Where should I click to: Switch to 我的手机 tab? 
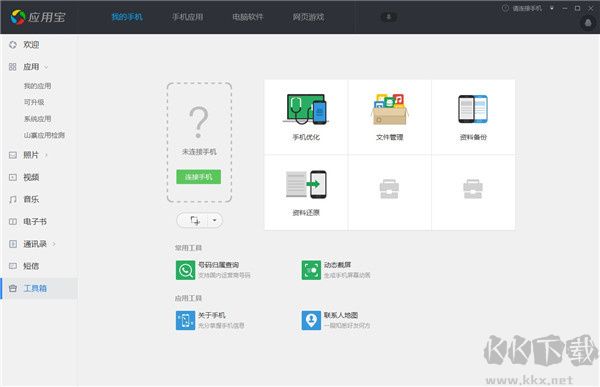coord(127,17)
